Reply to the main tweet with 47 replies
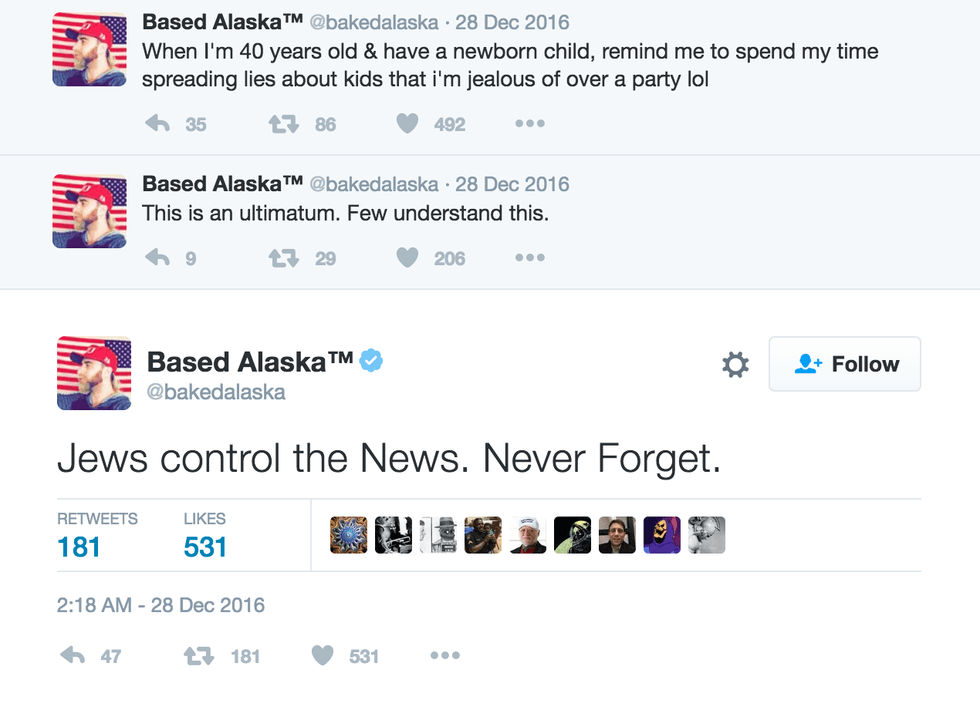The height and width of the screenshot is (717, 980). click(x=73, y=656)
